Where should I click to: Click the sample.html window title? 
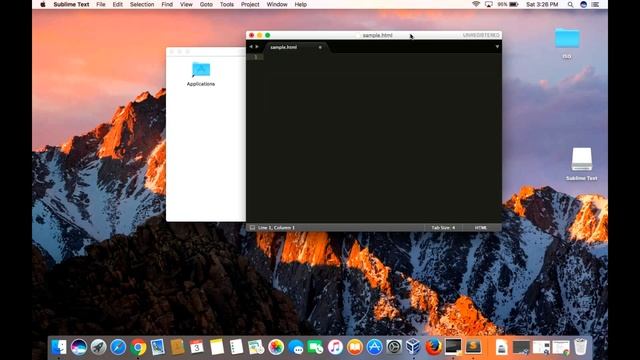(378, 35)
